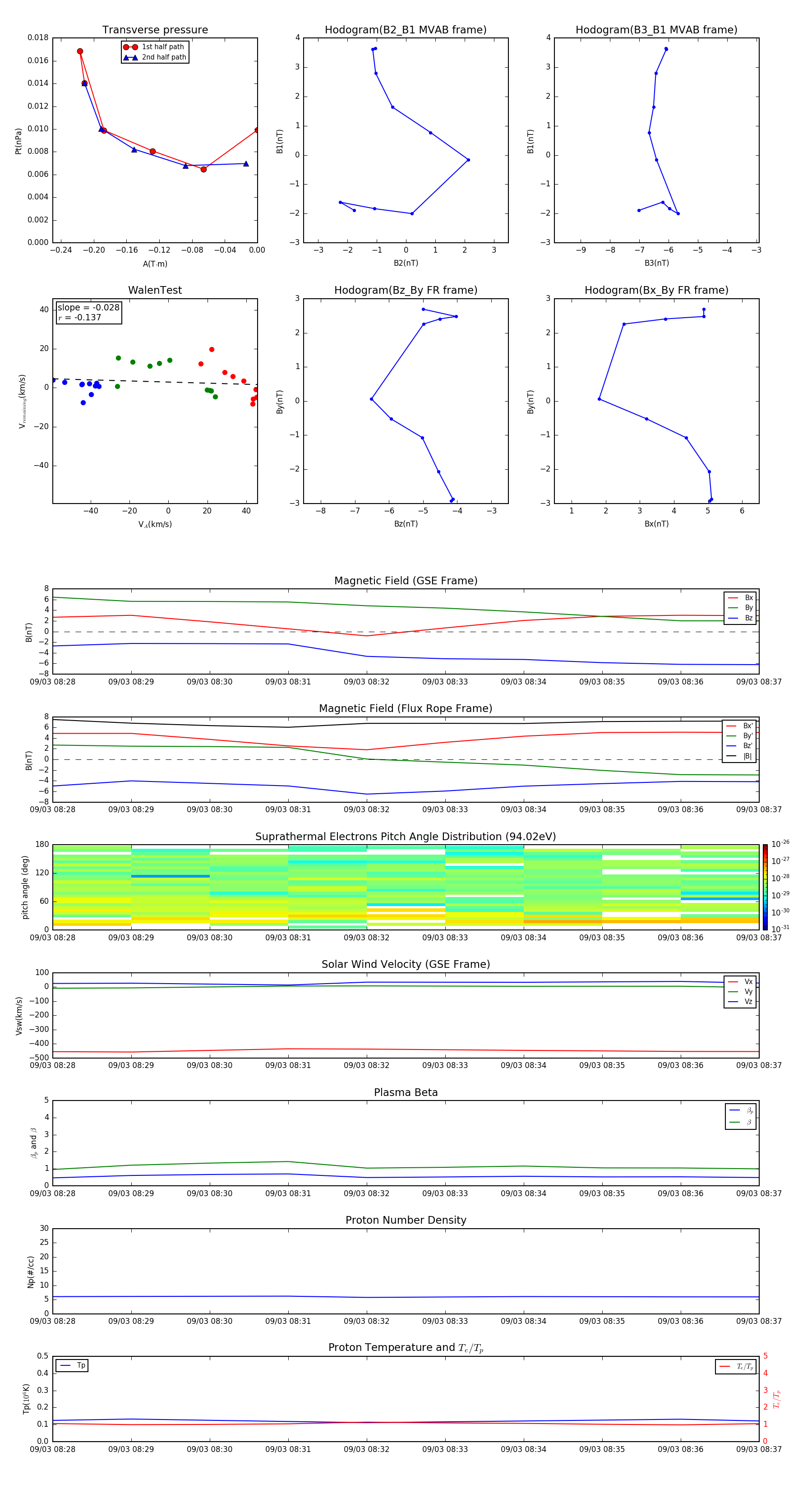
Task: Click the 'Hodogram(B3_B1 MVAB frame)' title
Action: [x=656, y=30]
